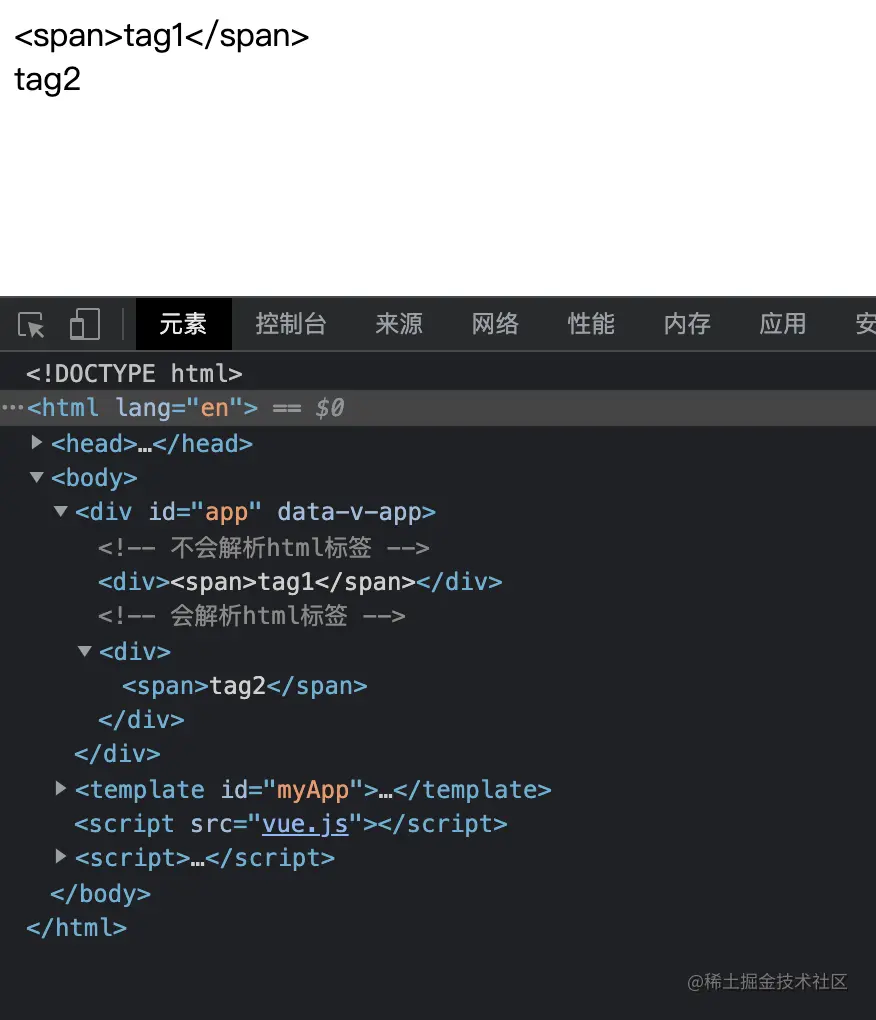
Task: Select the 不会解析html标签 comment node
Action: 263,548
